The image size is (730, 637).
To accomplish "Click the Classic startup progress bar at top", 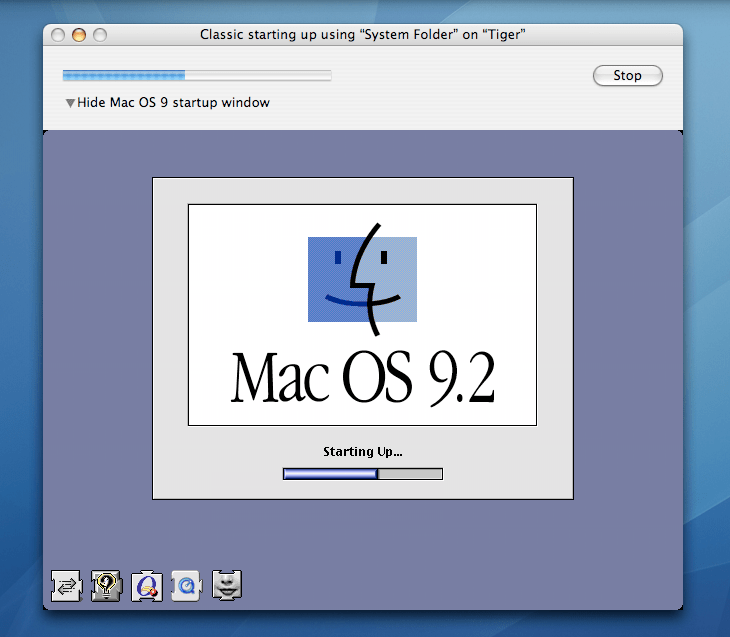I will pyautogui.click(x=197, y=75).
